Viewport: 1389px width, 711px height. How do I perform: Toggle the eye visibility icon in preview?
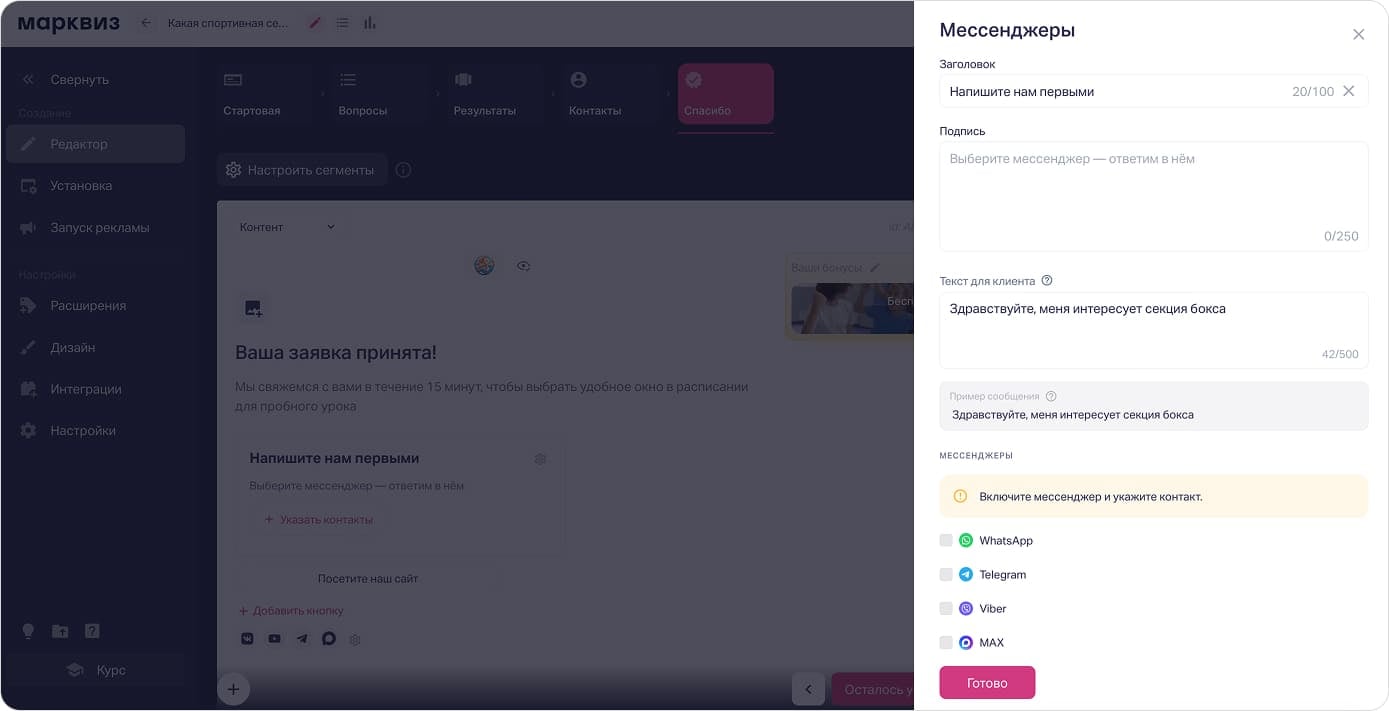coord(523,266)
